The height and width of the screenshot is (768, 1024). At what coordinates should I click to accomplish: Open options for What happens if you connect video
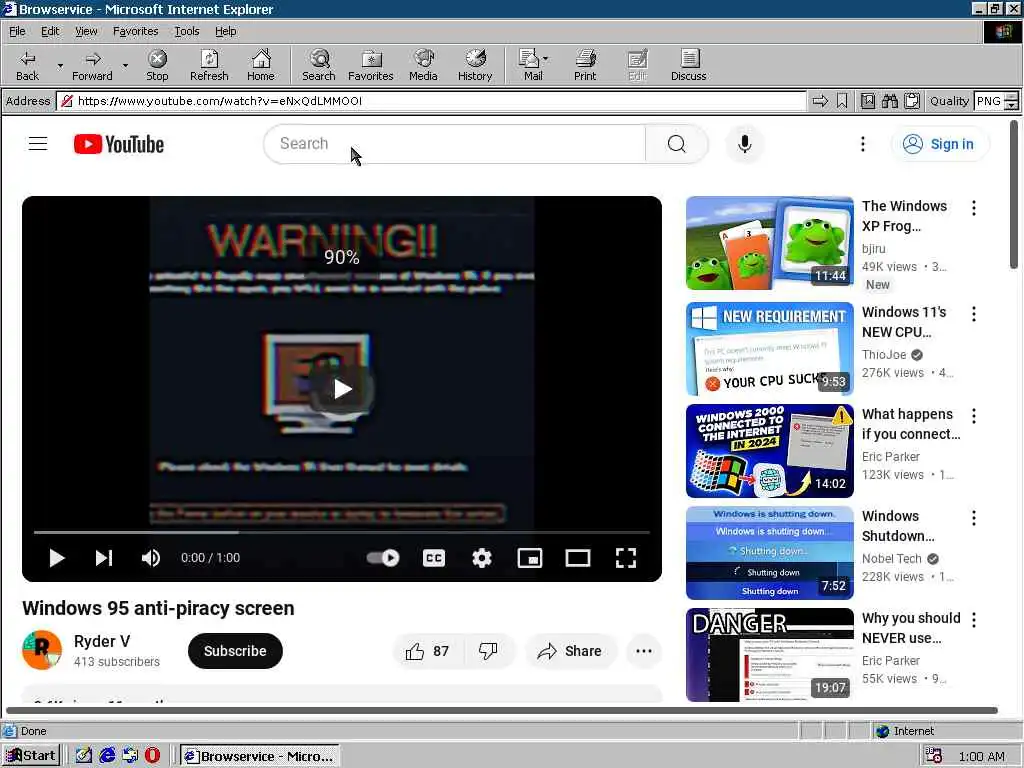point(974,416)
